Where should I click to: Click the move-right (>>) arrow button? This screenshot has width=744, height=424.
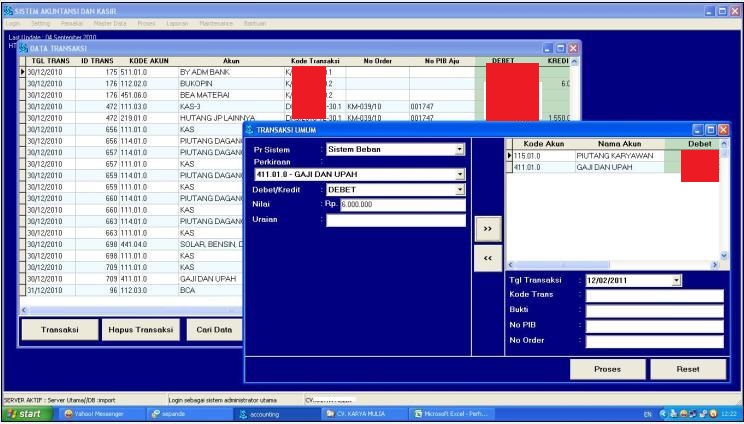pos(488,228)
